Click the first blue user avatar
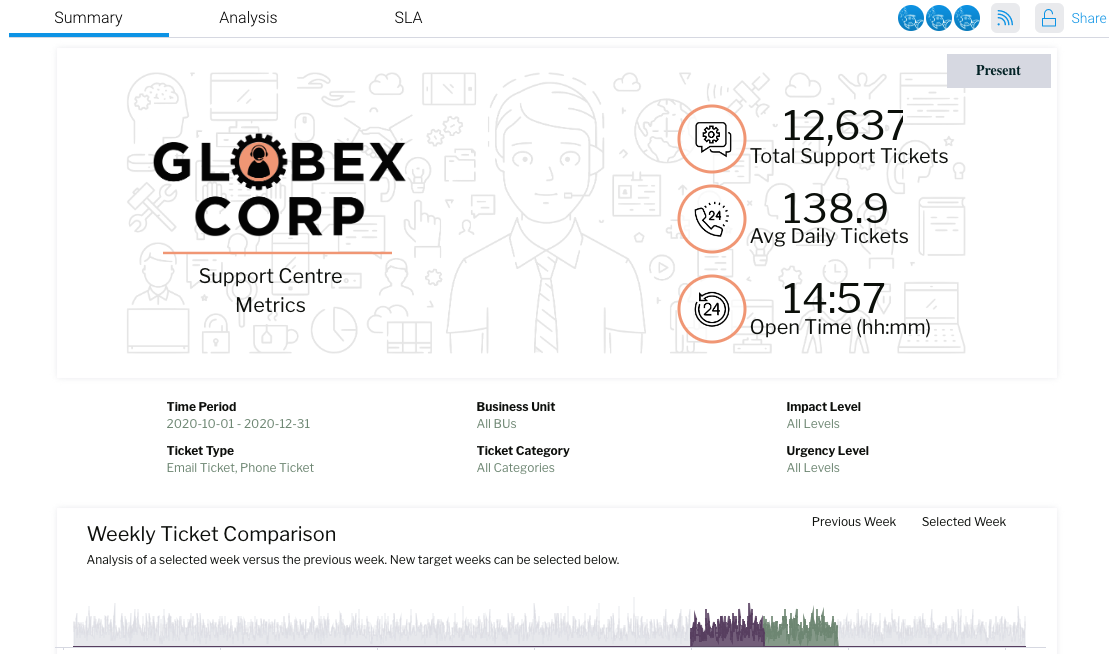 tap(910, 18)
